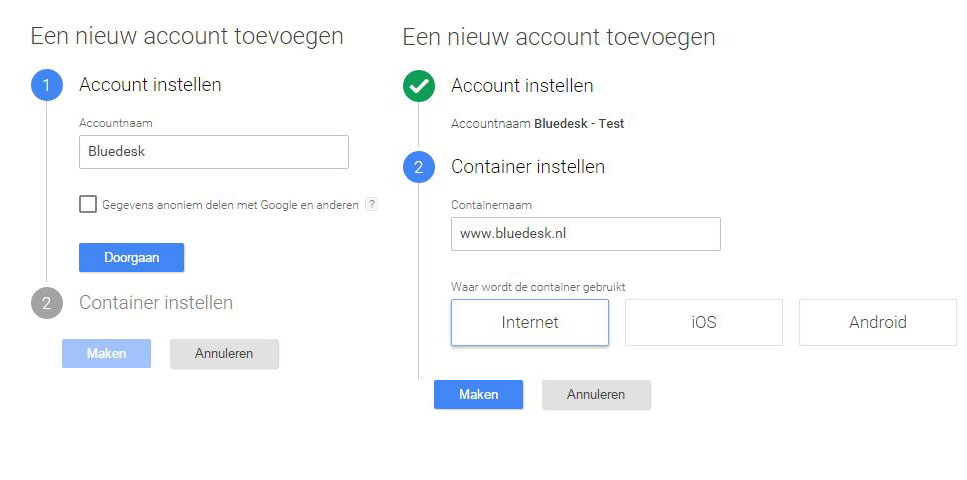Open the question mark help icon

pos(371,204)
